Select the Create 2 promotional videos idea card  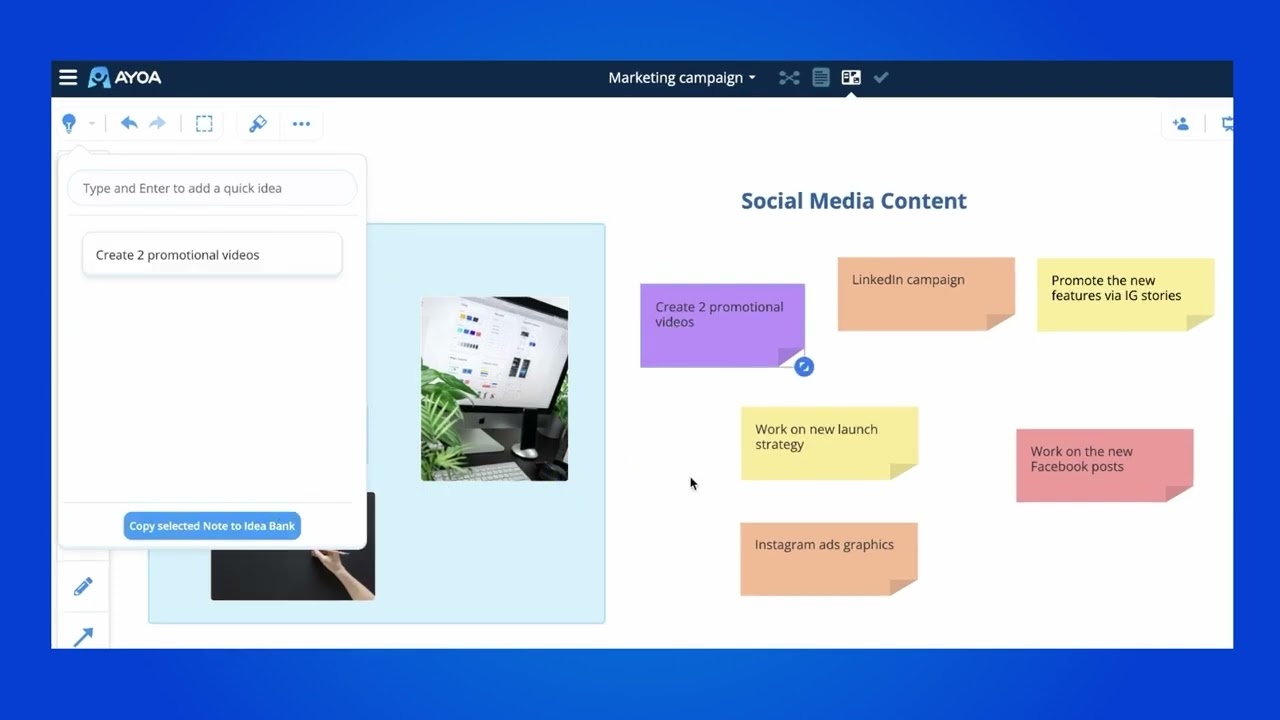(x=212, y=255)
